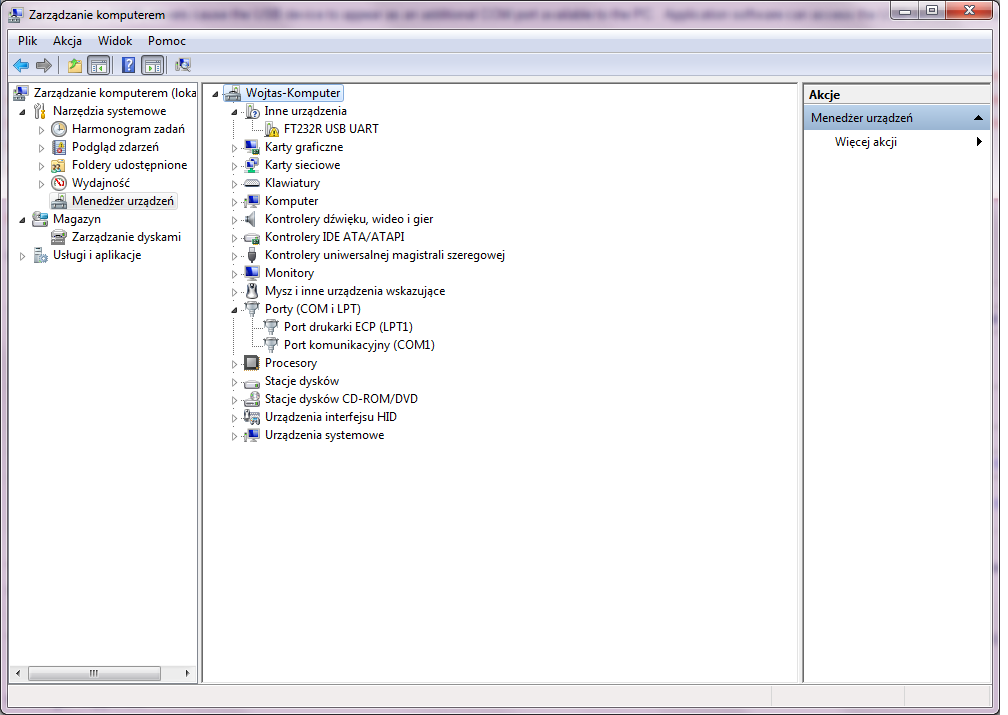Click the Back arrow toolbar icon
This screenshot has width=1008, height=715.
click(x=21, y=65)
